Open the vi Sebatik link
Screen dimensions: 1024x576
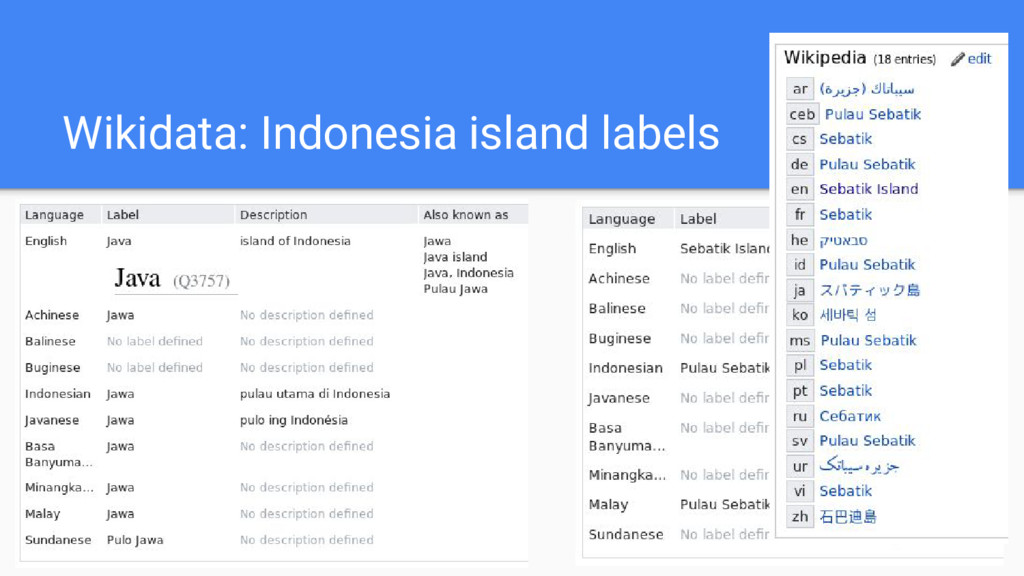(x=846, y=491)
